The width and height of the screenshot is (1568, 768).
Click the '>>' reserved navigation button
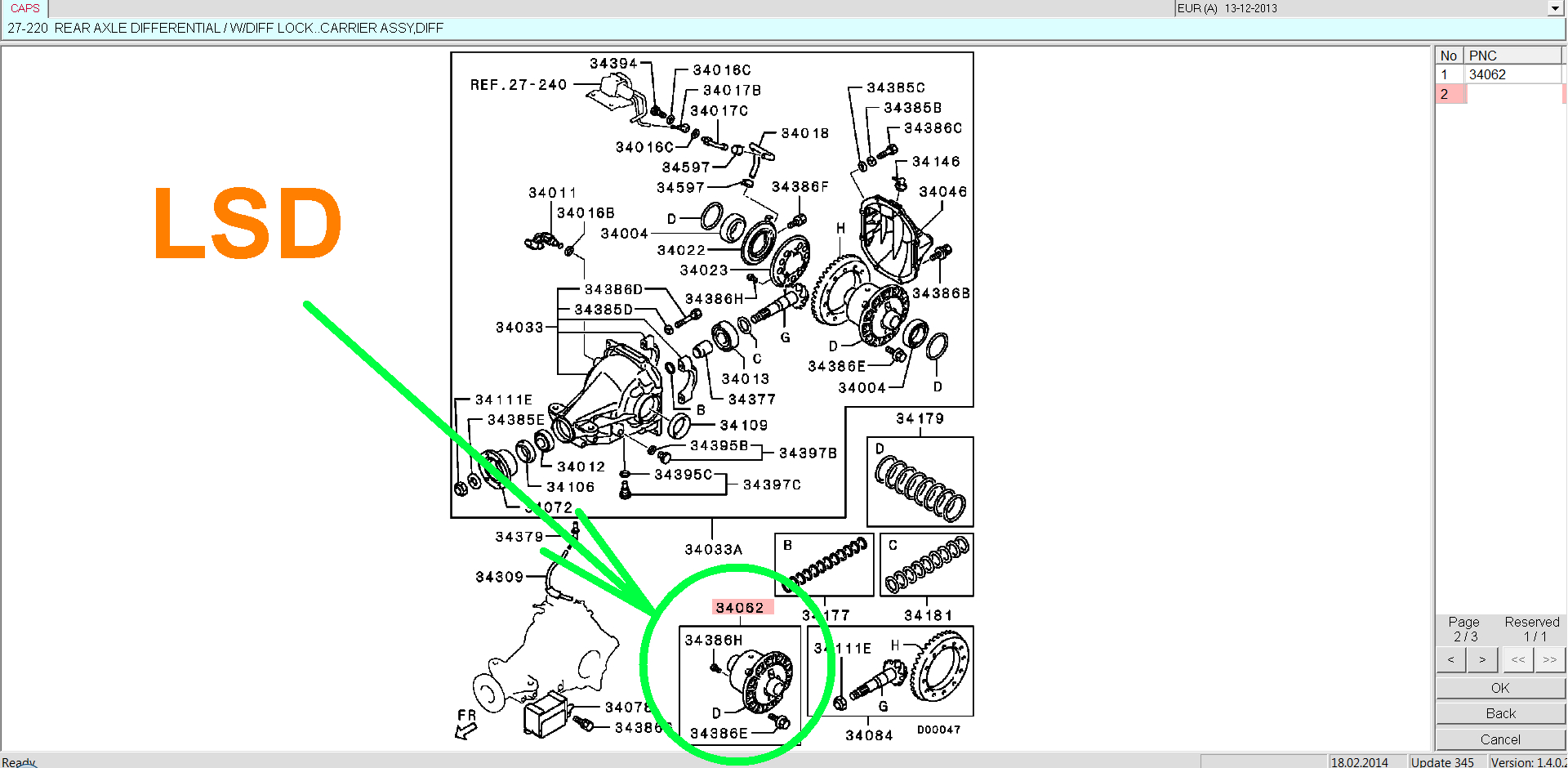coord(1549,659)
